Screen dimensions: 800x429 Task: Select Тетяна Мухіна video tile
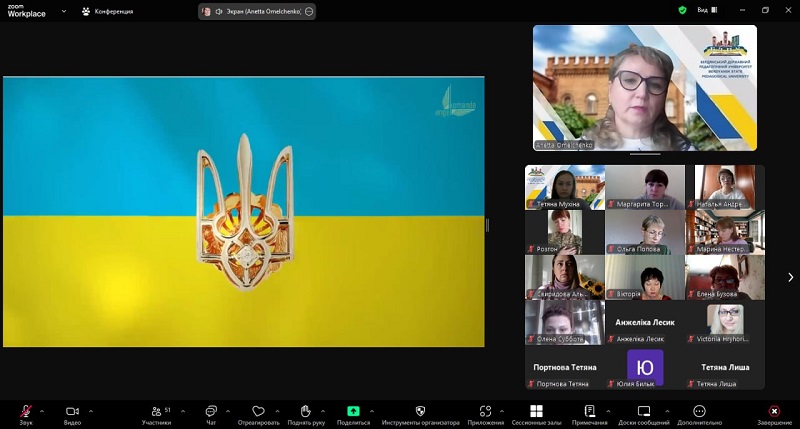pos(565,187)
